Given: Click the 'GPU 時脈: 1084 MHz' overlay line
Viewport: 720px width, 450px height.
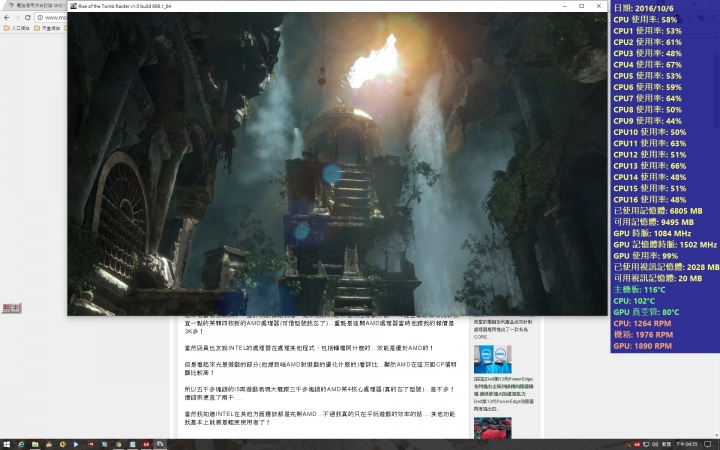Looking at the screenshot, I should 652,233.
